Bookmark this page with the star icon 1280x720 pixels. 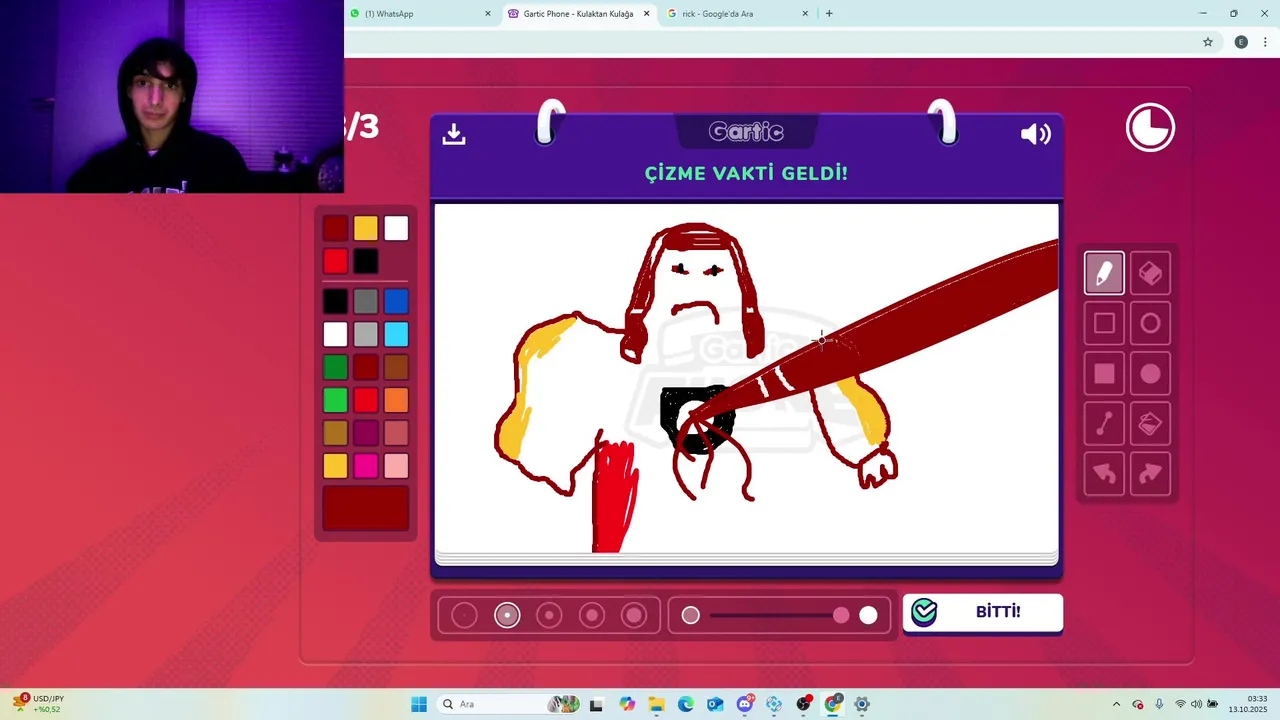[x=1208, y=42]
